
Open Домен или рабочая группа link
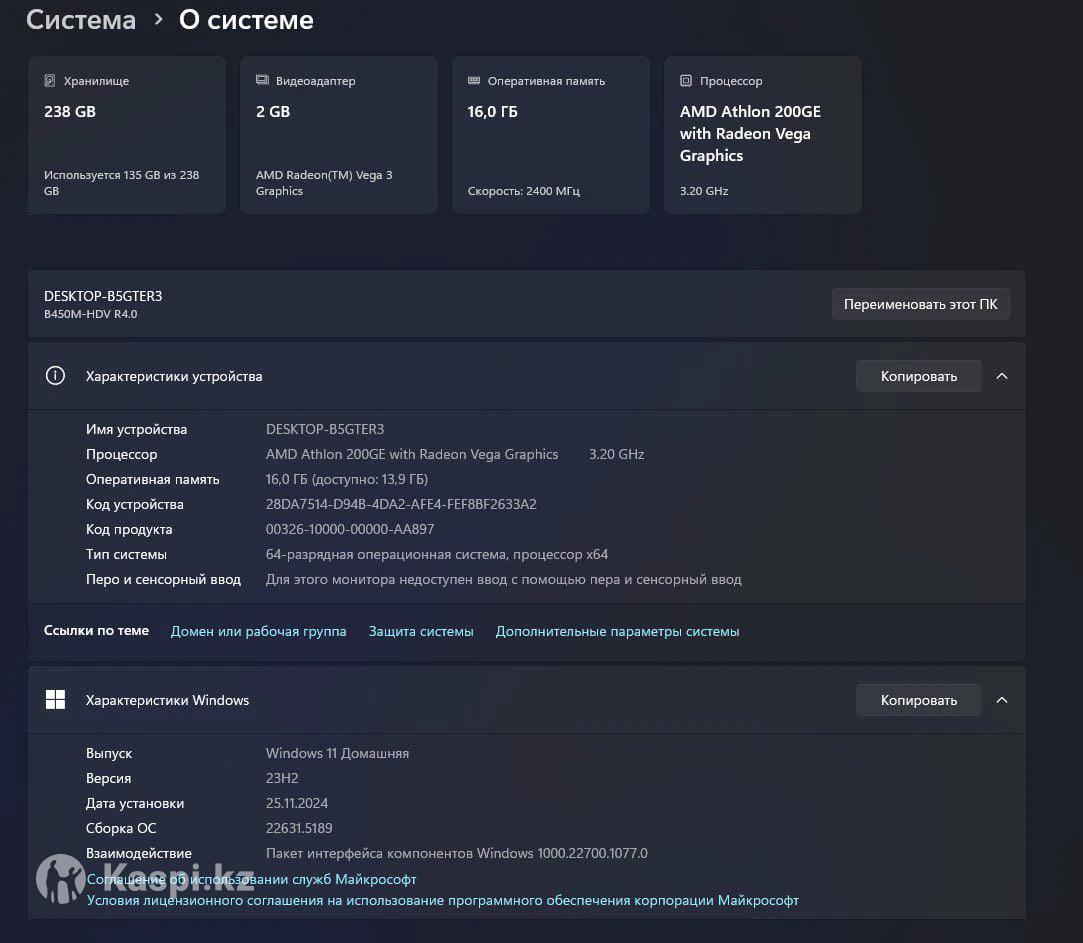point(258,631)
